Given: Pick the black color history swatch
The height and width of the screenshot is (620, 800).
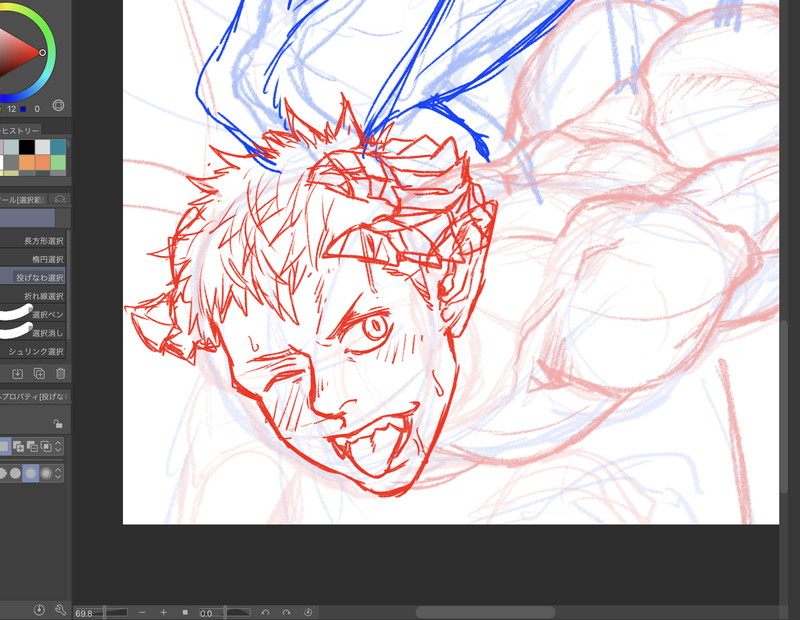Looking at the screenshot, I should (27, 147).
